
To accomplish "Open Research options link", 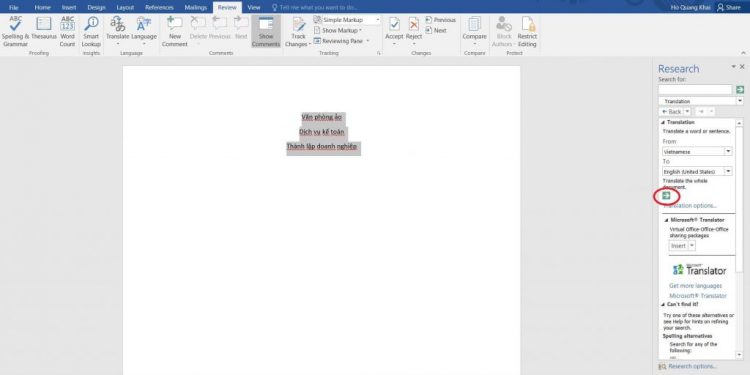I will [x=692, y=366].
